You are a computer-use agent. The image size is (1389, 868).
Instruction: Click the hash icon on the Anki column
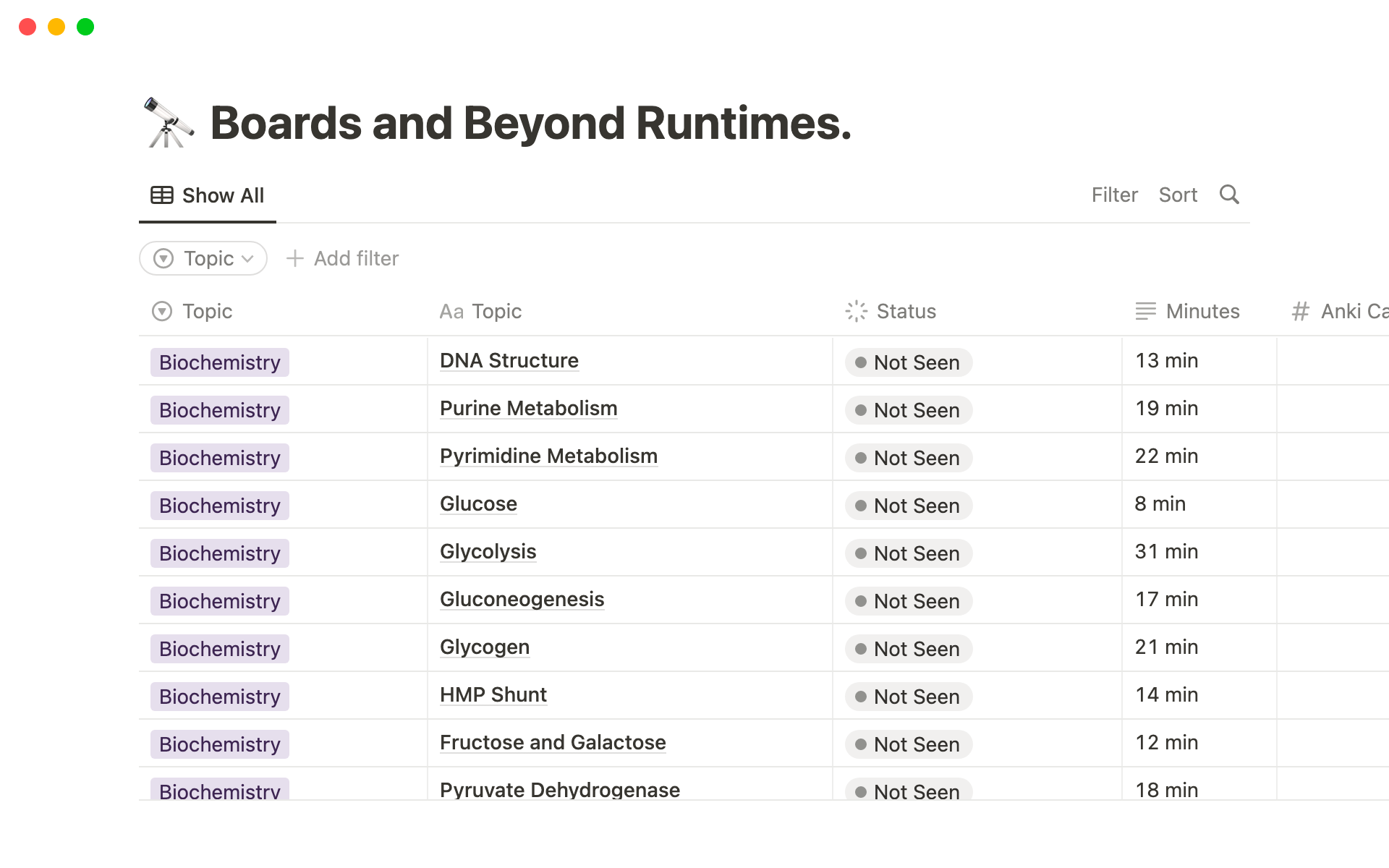click(1301, 311)
